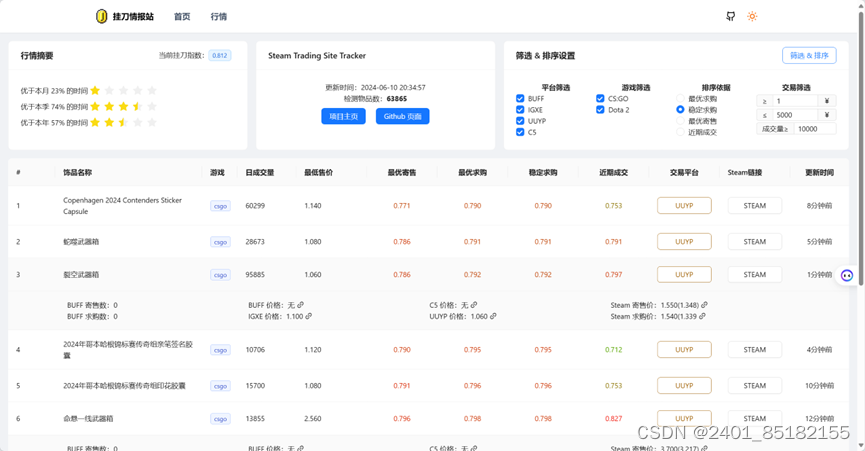Image resolution: width=865 pixels, height=451 pixels.
Task: Click the maximum price field showing 5000
Action: click(x=795, y=115)
